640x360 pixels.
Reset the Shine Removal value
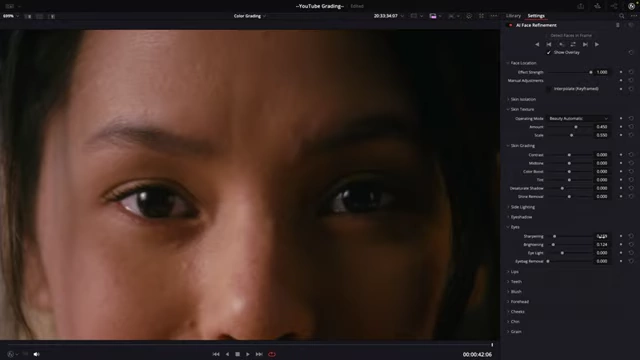click(x=631, y=197)
